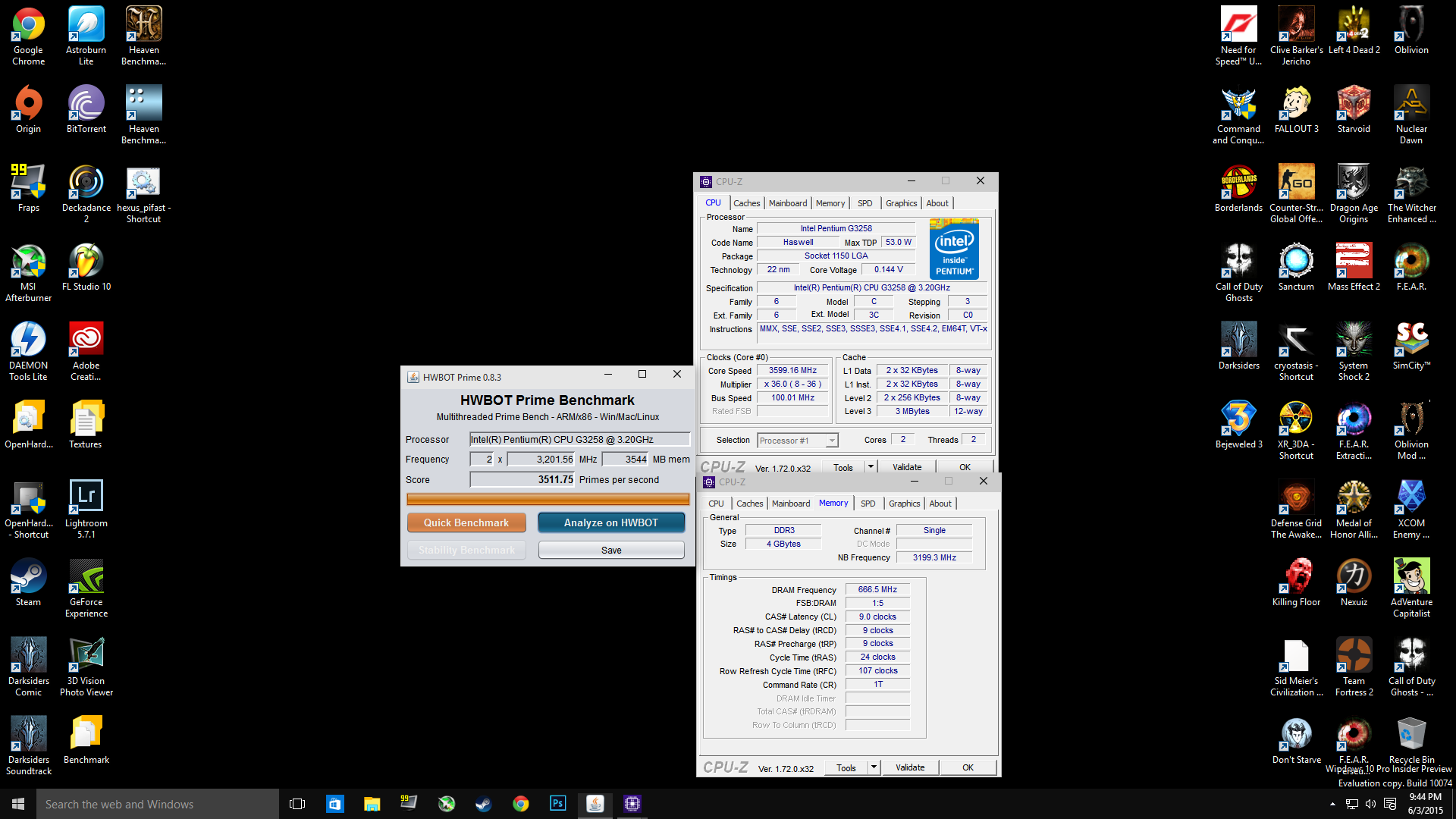Save the HWBOT Prime result
Image resolution: width=1456 pixels, height=819 pixels.
611,550
